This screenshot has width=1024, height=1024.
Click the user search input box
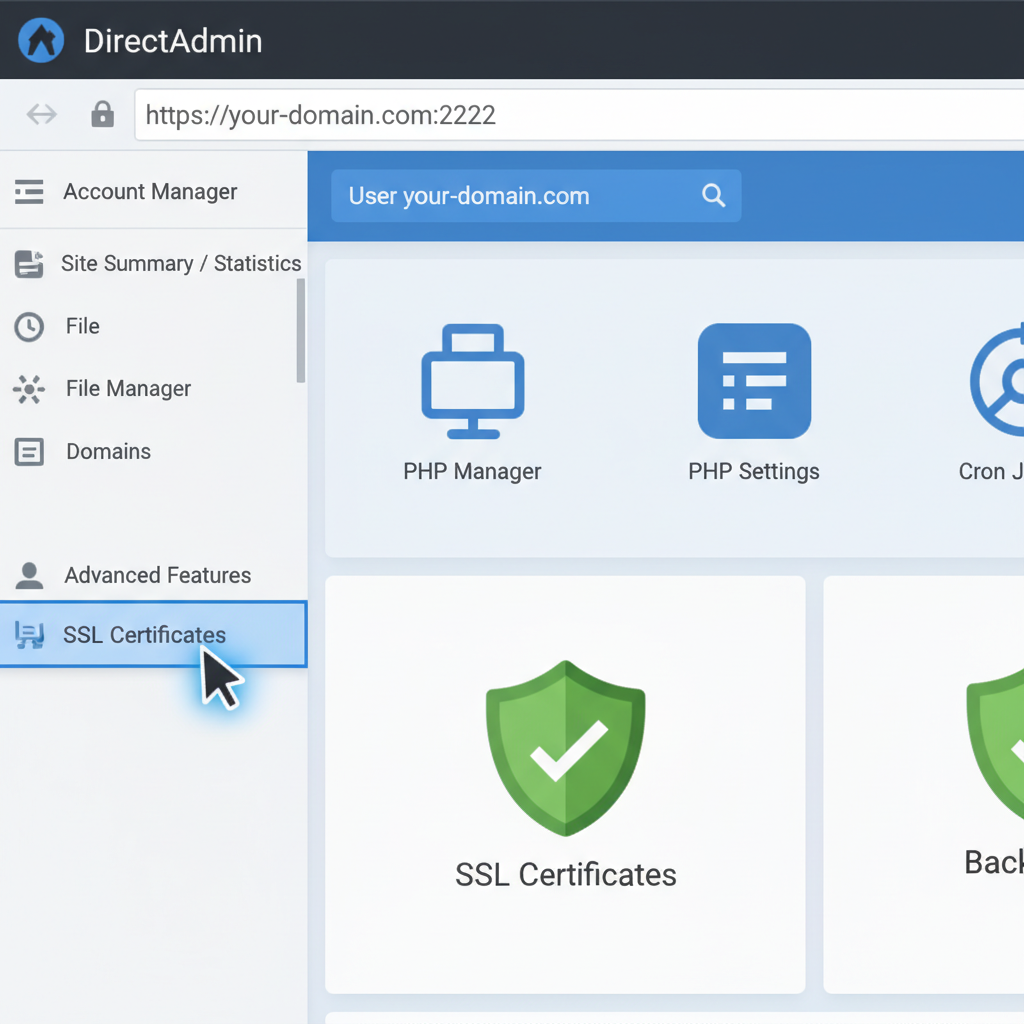point(515,196)
